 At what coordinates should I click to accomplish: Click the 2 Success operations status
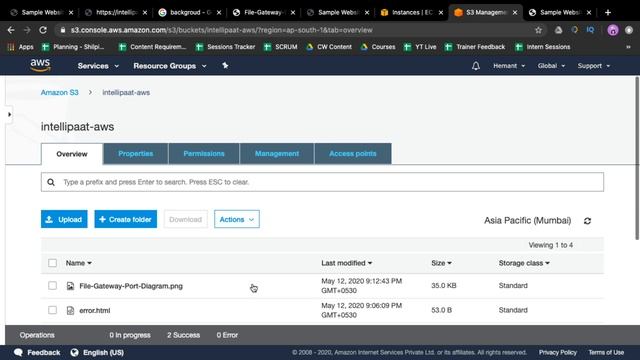pyautogui.click(x=183, y=335)
